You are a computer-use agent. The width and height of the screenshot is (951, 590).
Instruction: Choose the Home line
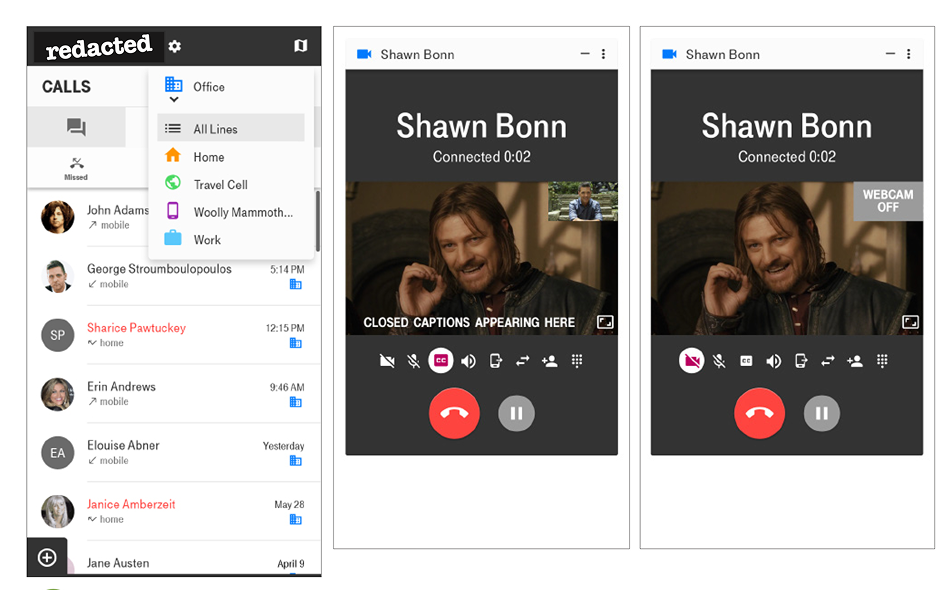pos(230,156)
